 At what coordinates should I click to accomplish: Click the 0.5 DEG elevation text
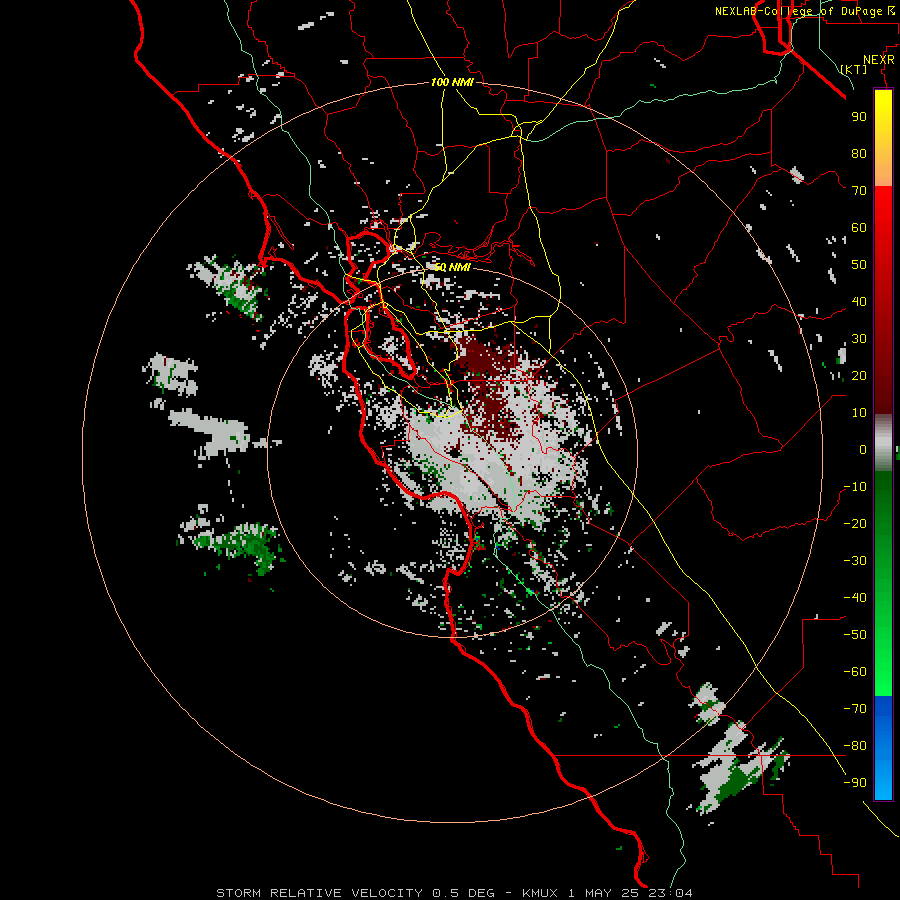pyautogui.click(x=463, y=893)
